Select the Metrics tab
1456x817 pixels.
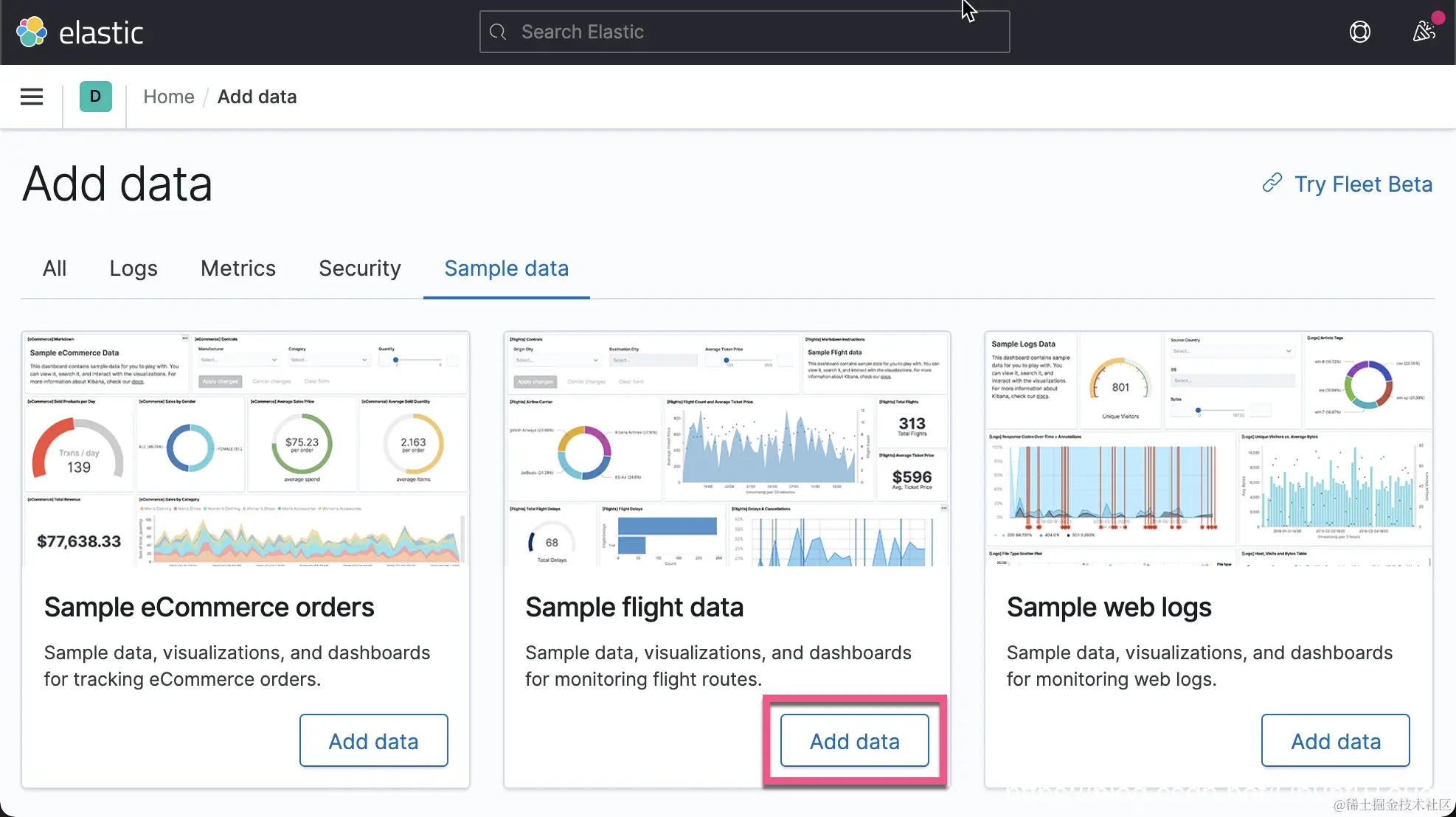[238, 268]
